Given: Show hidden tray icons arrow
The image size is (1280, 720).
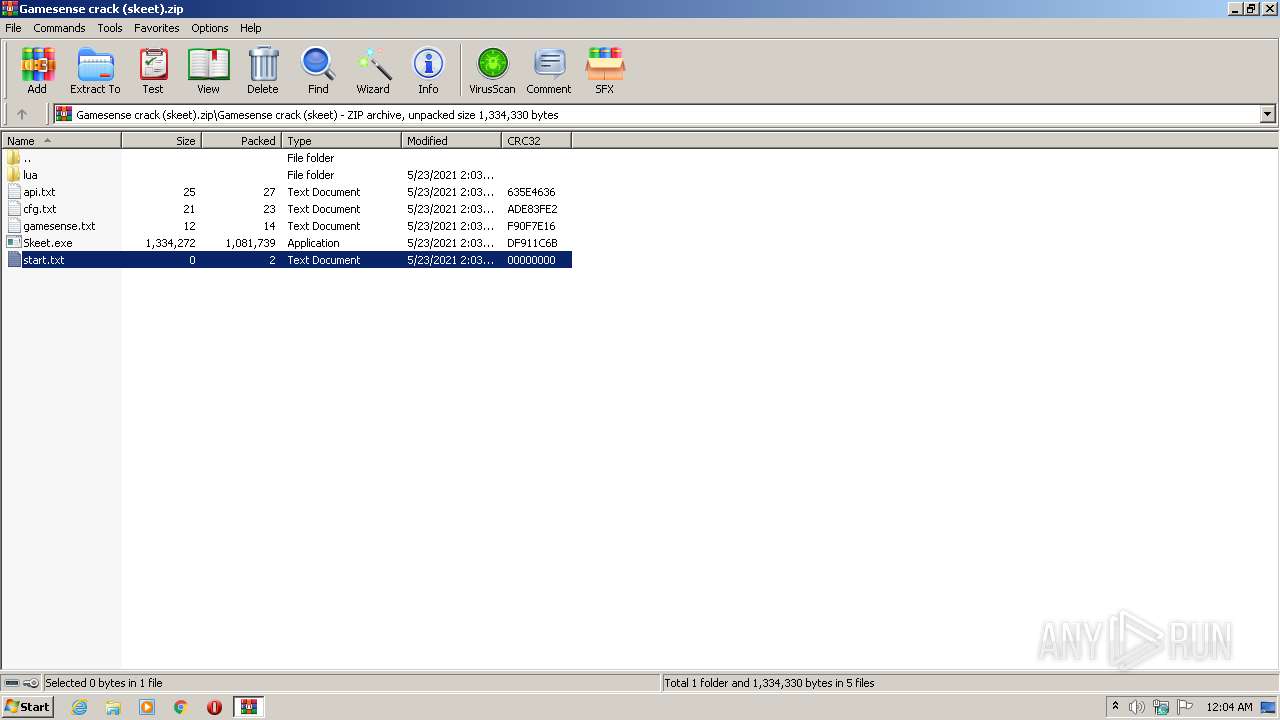Looking at the screenshot, I should 1115,706.
